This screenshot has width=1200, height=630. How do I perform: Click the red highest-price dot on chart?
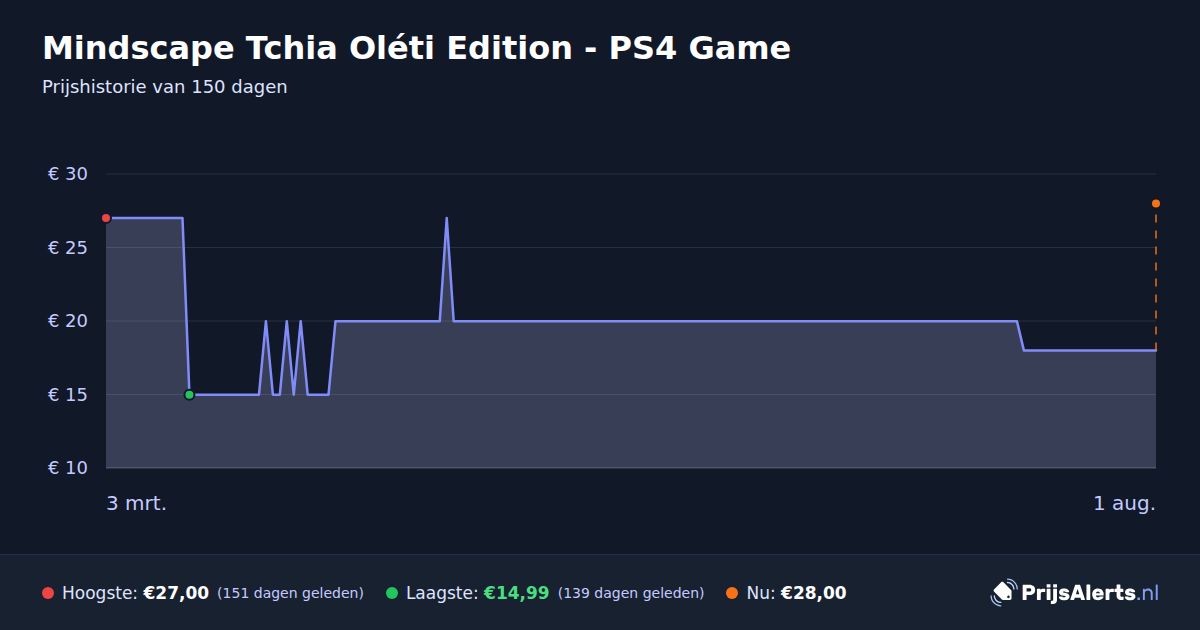[x=106, y=218]
